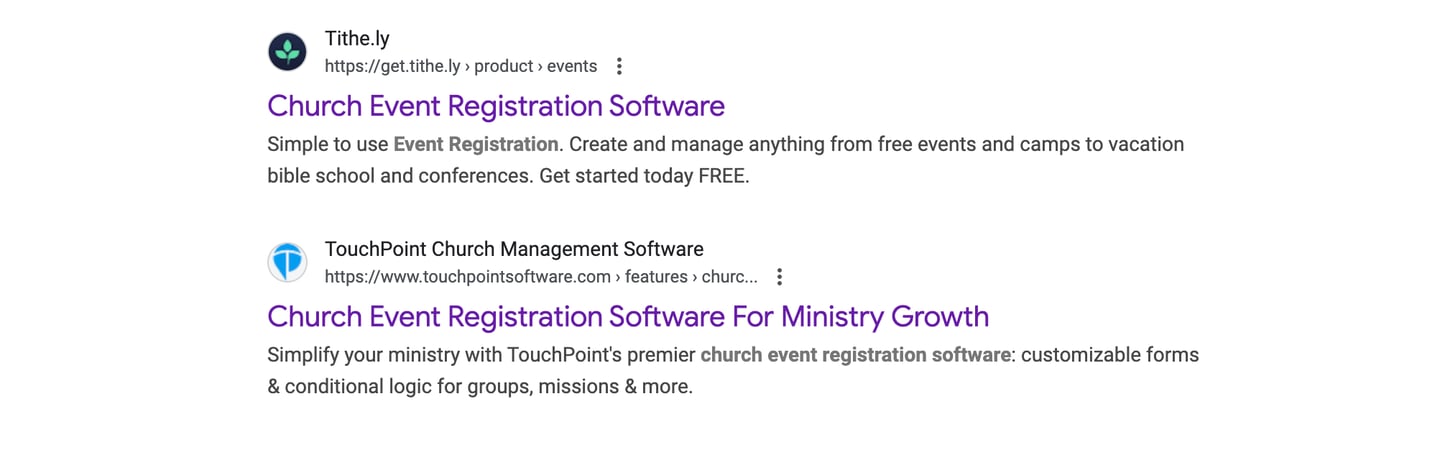Click the "TouchPoint Church Management Software" site name
This screenshot has width=1440, height=450.
[514, 249]
